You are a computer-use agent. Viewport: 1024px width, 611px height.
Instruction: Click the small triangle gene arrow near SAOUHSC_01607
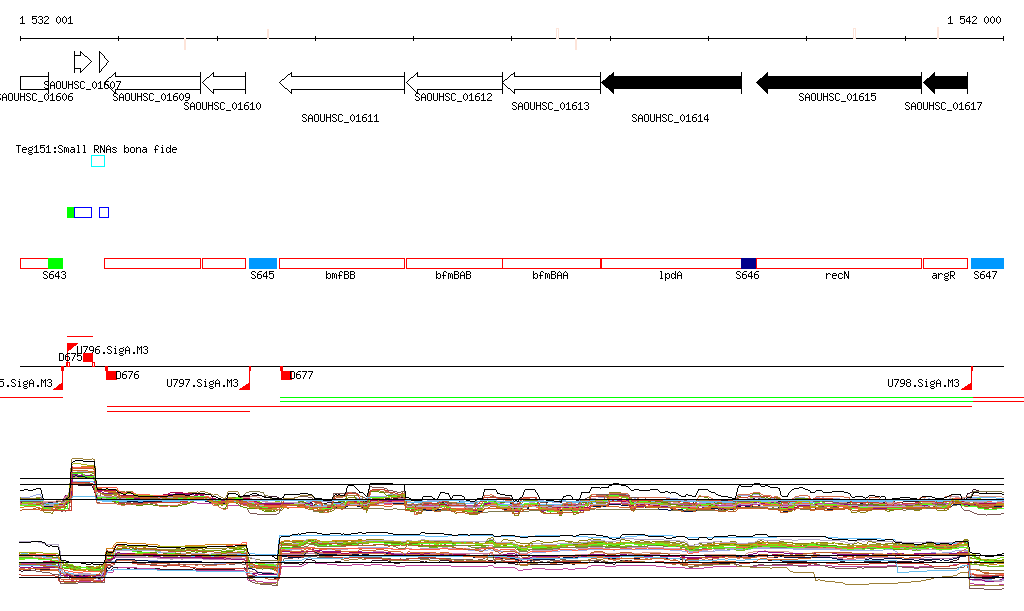pos(103,62)
